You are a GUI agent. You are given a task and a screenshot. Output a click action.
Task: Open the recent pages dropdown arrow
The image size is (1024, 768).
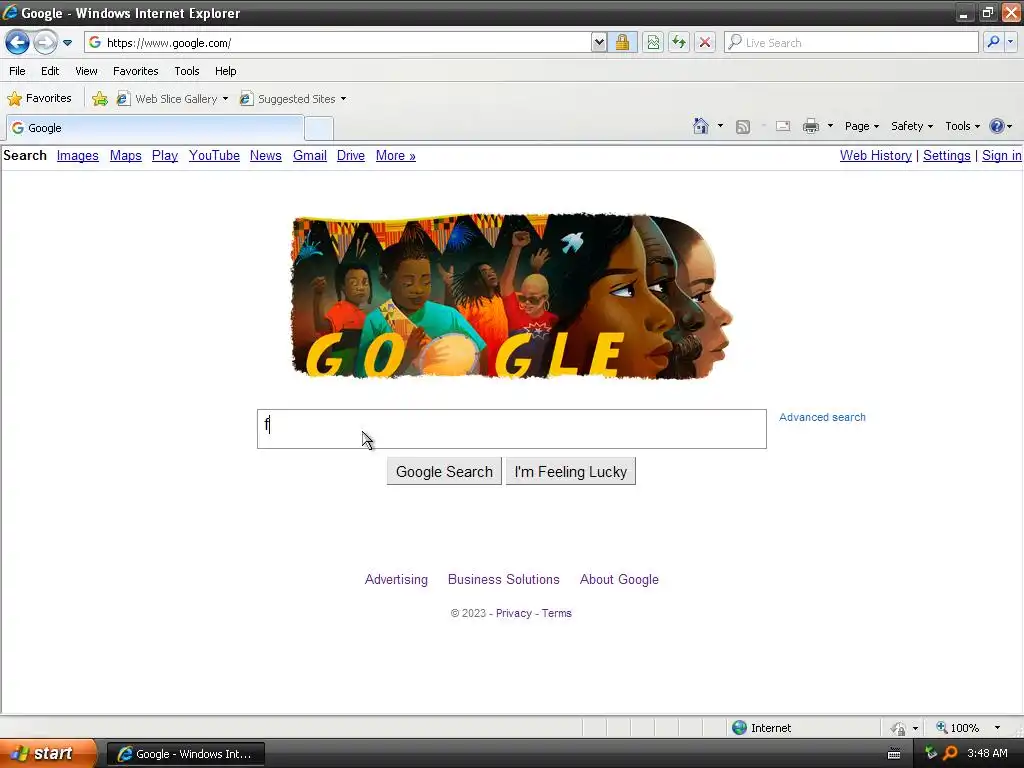tap(67, 43)
